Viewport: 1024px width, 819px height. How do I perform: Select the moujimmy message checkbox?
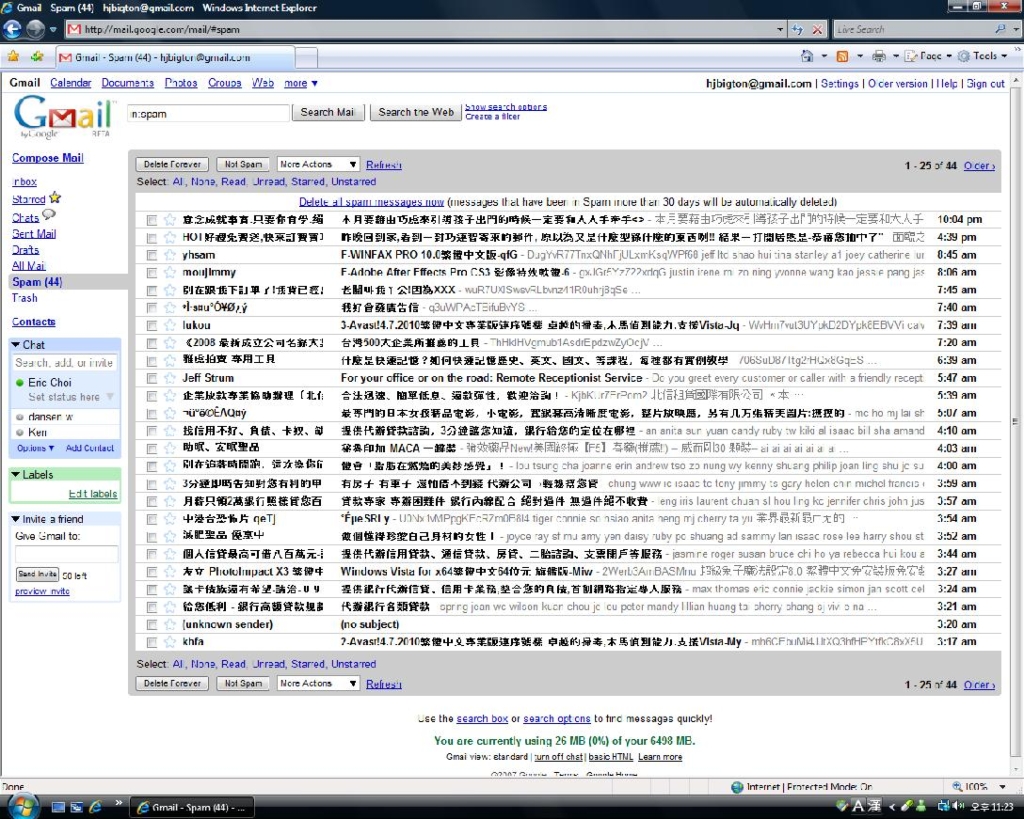[152, 273]
